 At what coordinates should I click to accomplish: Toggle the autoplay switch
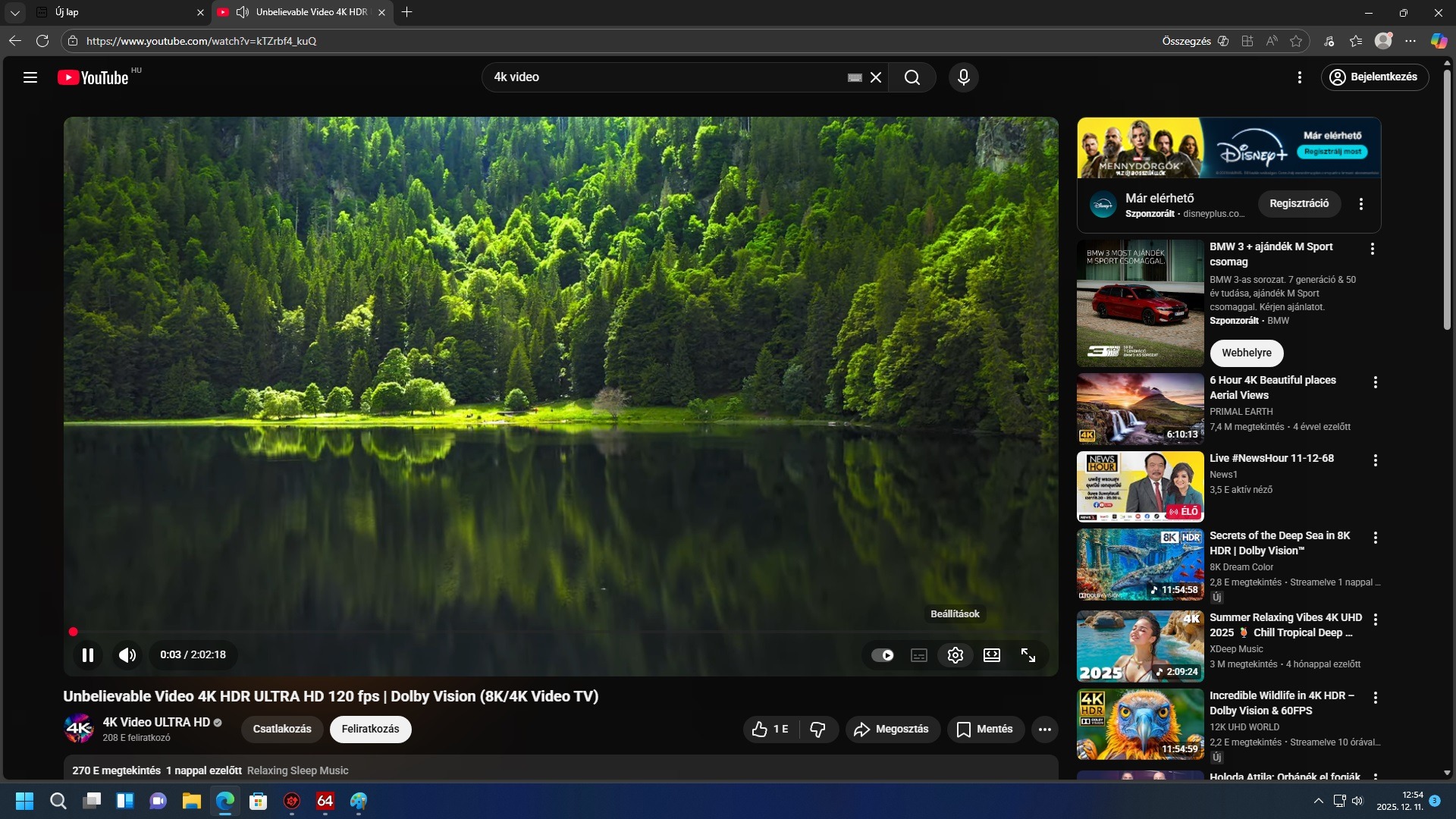click(882, 655)
